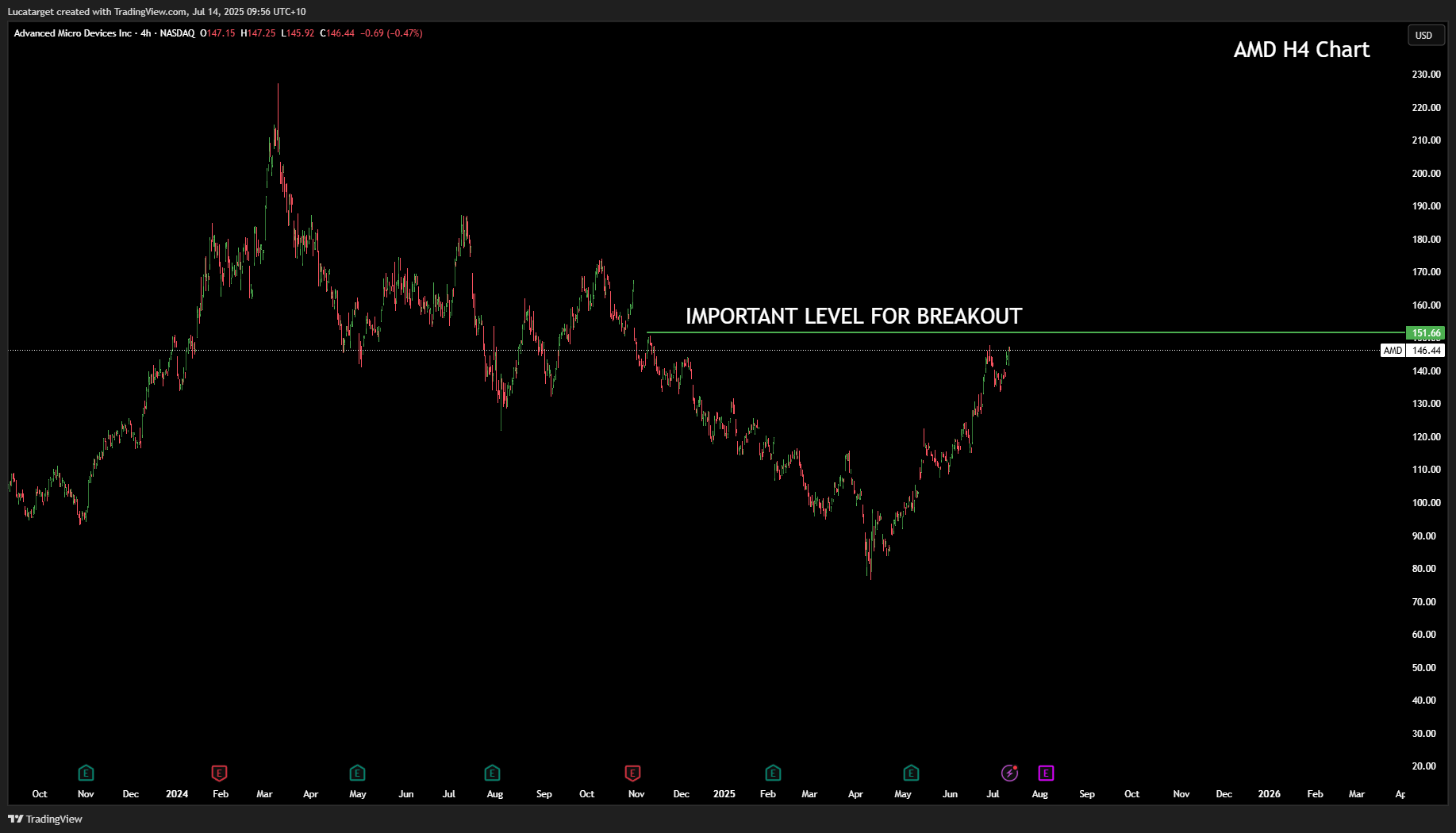Click the 170.00 price axis label
The width and height of the screenshot is (1456, 833).
click(x=1426, y=272)
